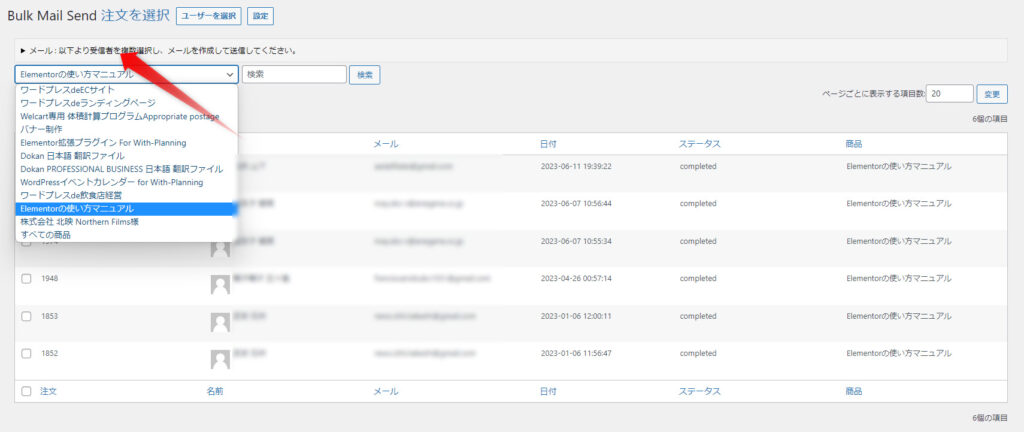The width and height of the screenshot is (1024, 432).
Task: Click the avatar icon in order 1852 row
Action: tap(220, 359)
